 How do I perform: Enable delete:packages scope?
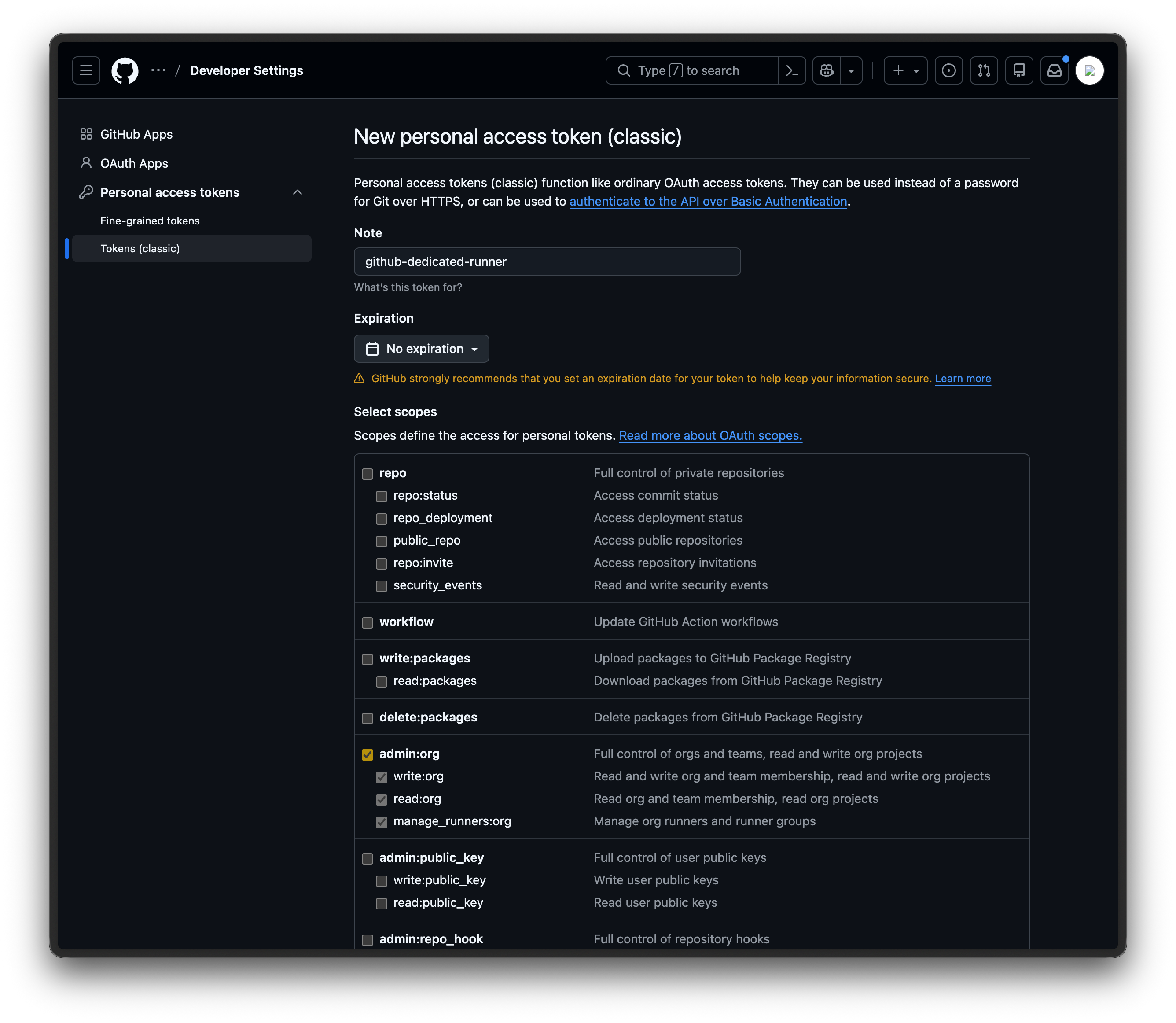367,718
